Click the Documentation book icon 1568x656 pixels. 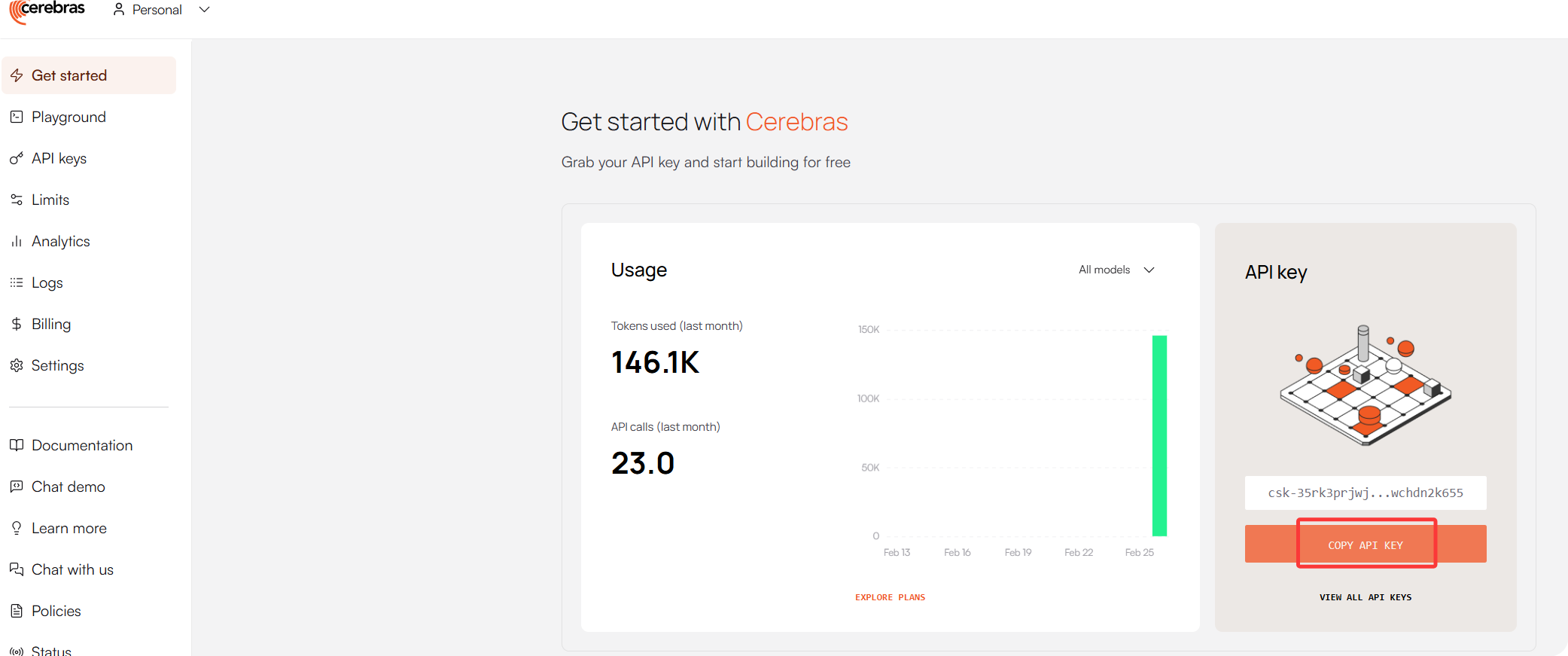[17, 445]
